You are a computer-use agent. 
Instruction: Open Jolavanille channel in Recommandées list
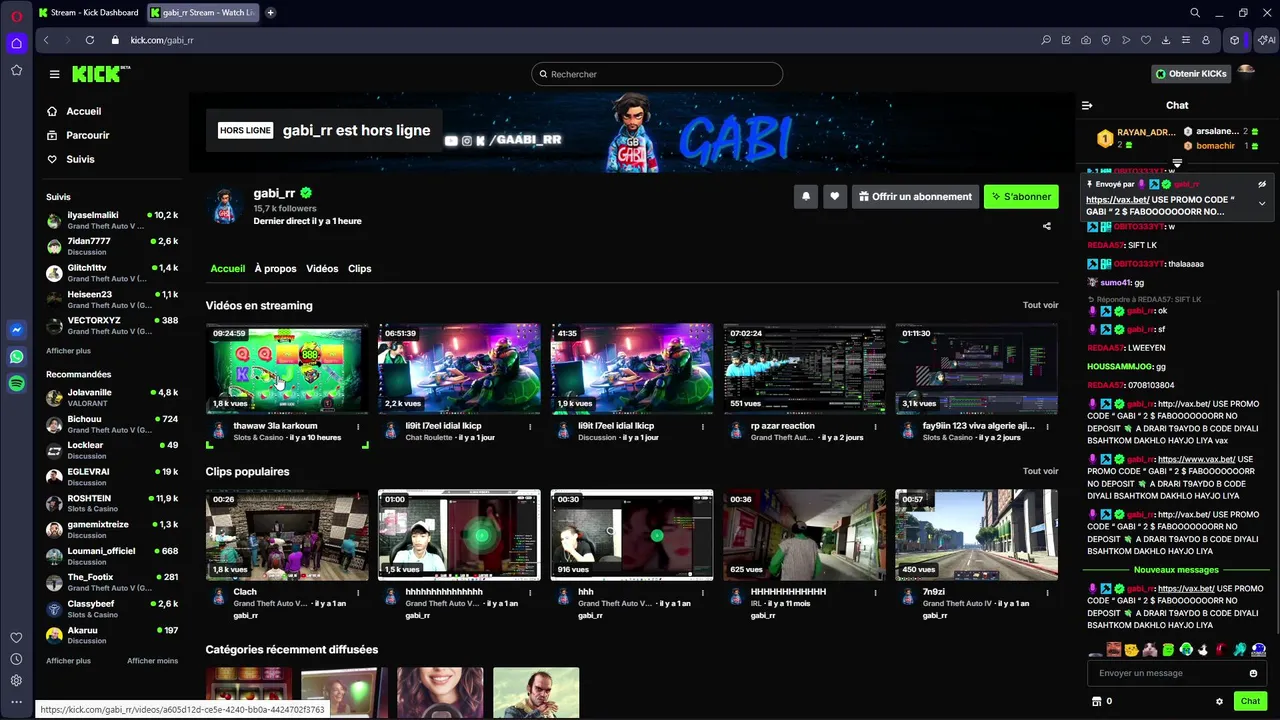[112, 397]
